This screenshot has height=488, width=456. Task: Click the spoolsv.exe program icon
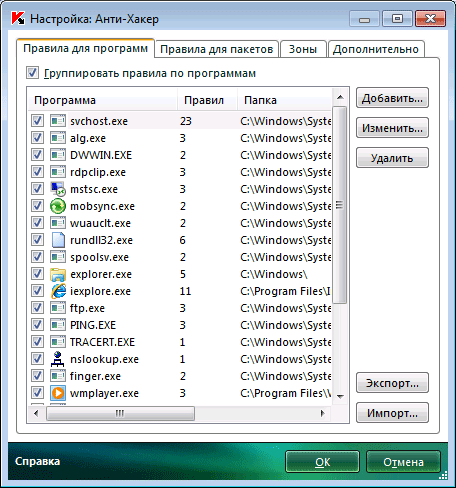(x=58, y=257)
